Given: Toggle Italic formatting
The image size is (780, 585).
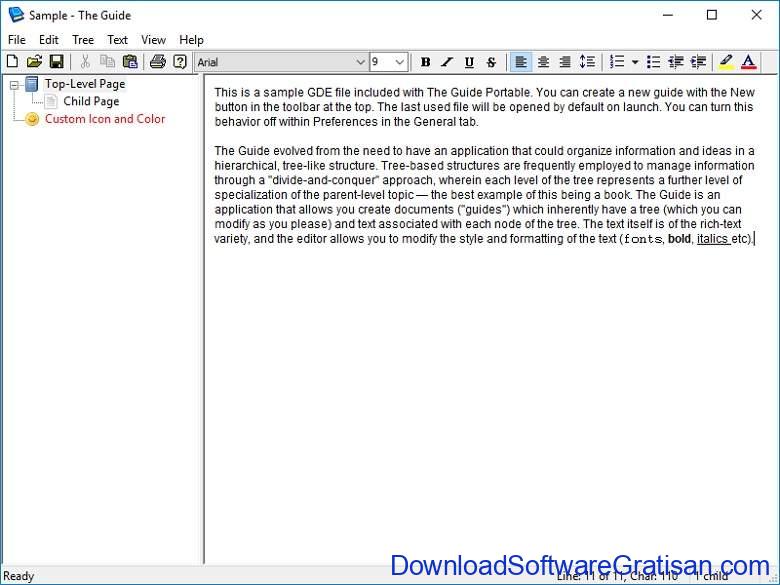Looking at the screenshot, I should (x=447, y=62).
